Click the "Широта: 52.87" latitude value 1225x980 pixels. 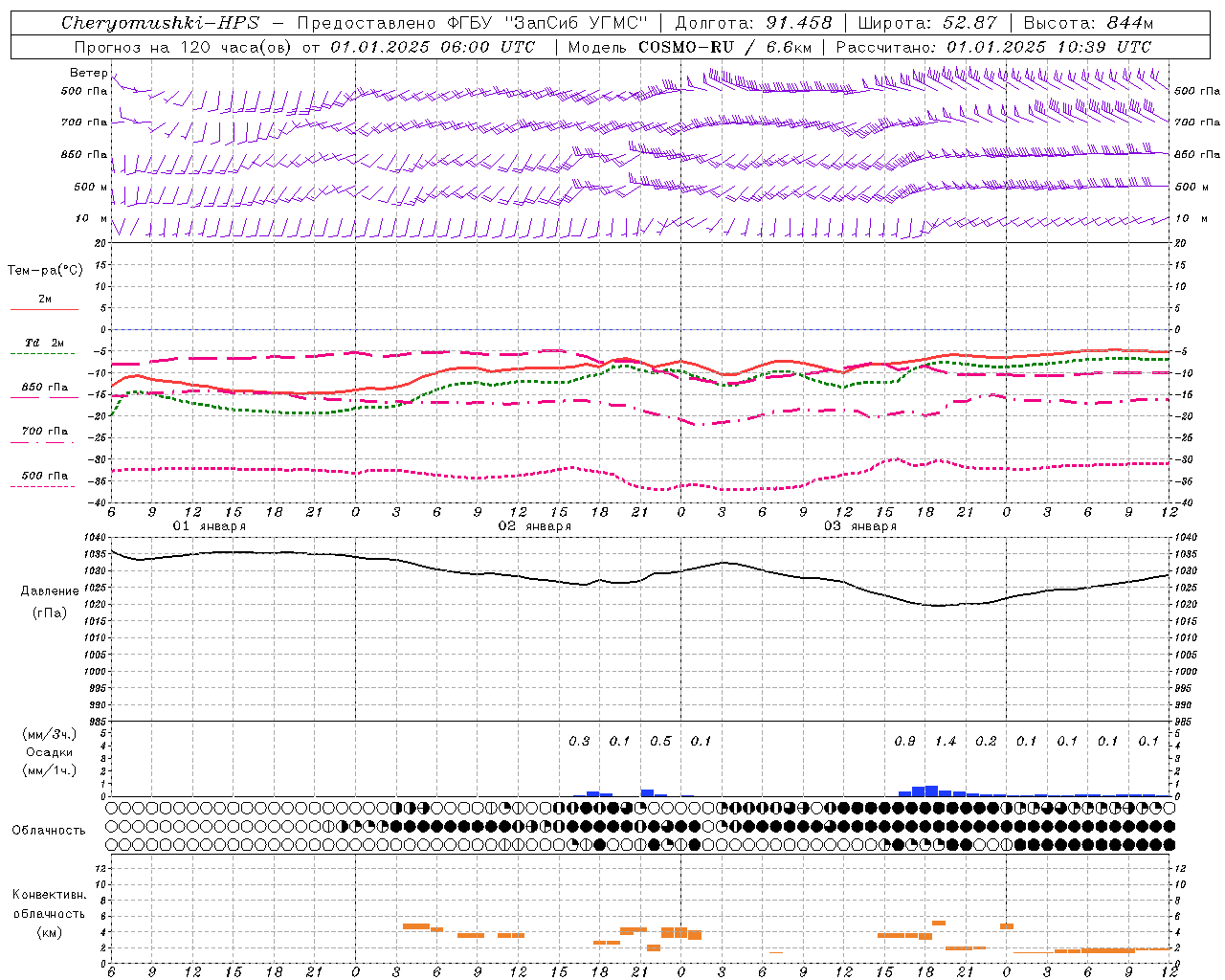(927, 23)
